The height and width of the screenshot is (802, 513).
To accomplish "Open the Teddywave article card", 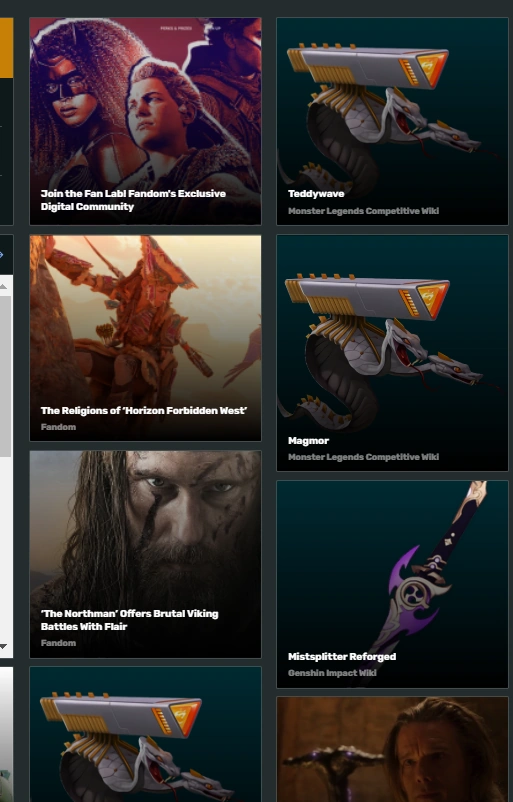I will (x=392, y=121).
